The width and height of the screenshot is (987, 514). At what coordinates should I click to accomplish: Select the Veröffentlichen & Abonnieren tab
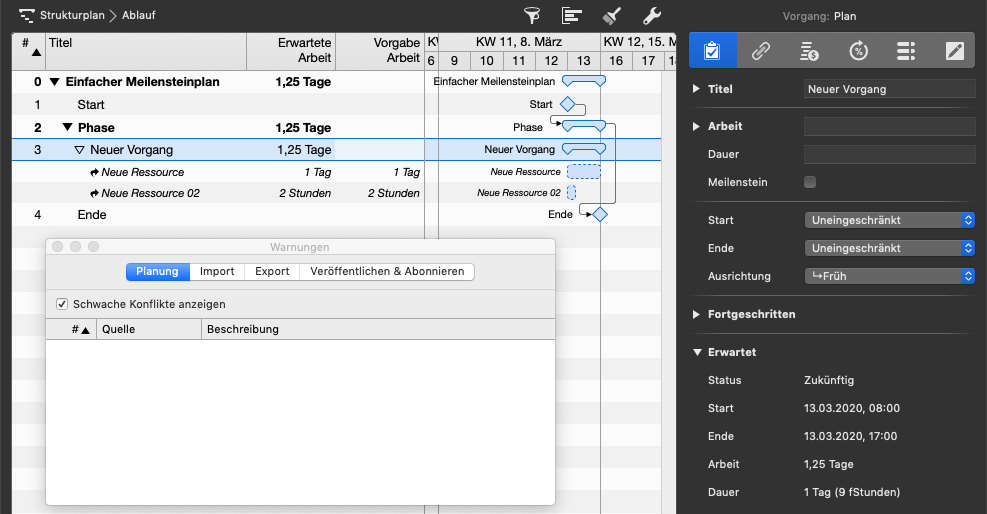[x=387, y=272]
